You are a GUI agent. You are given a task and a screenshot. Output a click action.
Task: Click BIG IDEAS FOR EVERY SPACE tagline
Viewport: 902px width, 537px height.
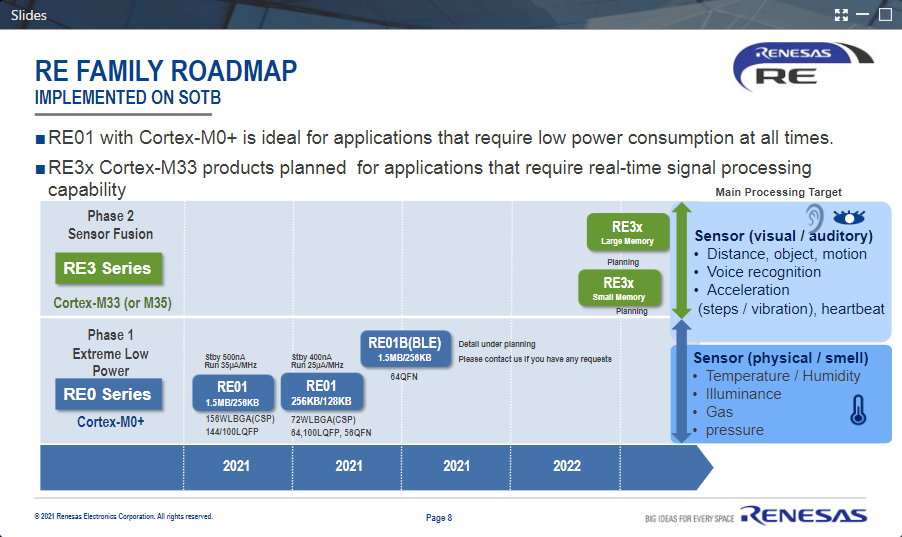coord(690,519)
